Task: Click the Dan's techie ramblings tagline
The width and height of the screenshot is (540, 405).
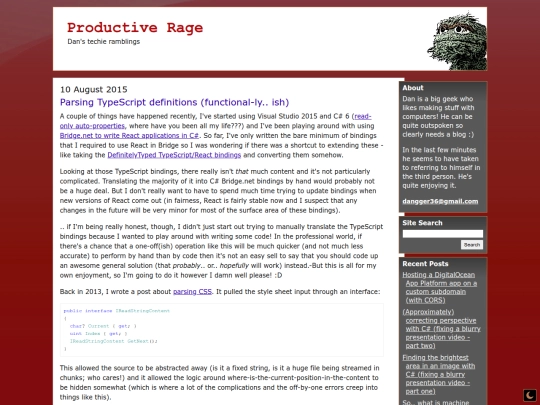Action: click(104, 42)
